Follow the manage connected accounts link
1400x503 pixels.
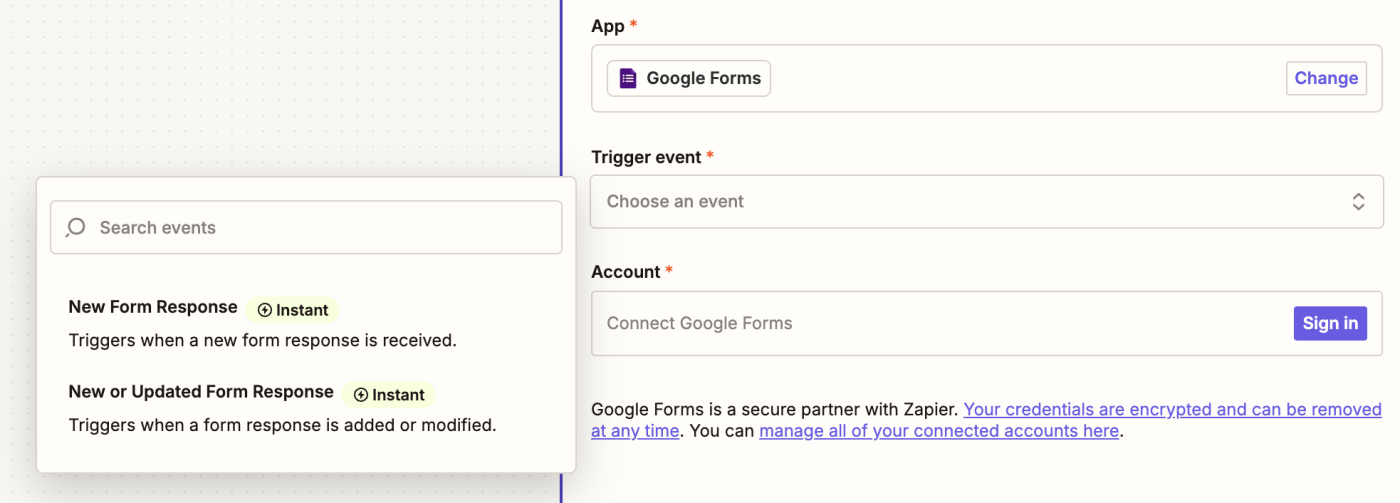pyautogui.click(x=938, y=432)
